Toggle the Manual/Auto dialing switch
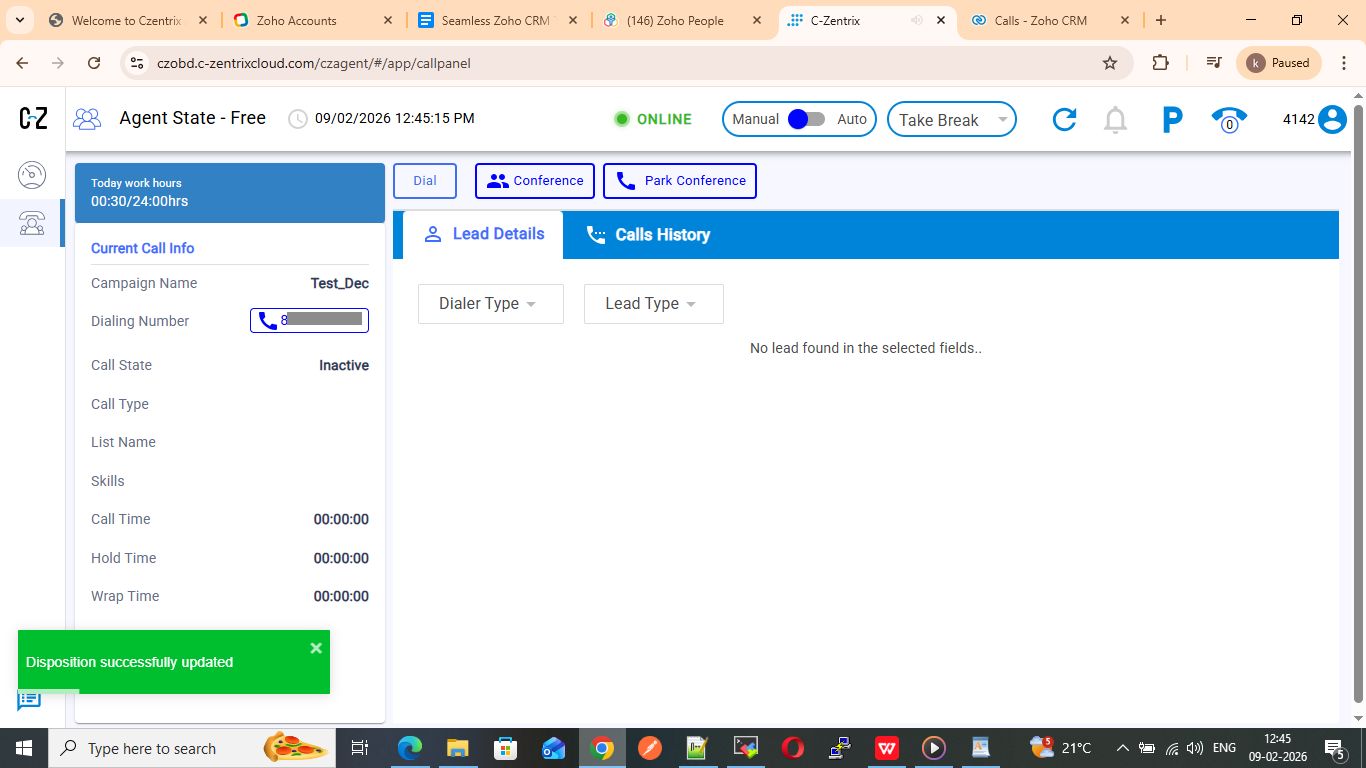 [x=806, y=119]
